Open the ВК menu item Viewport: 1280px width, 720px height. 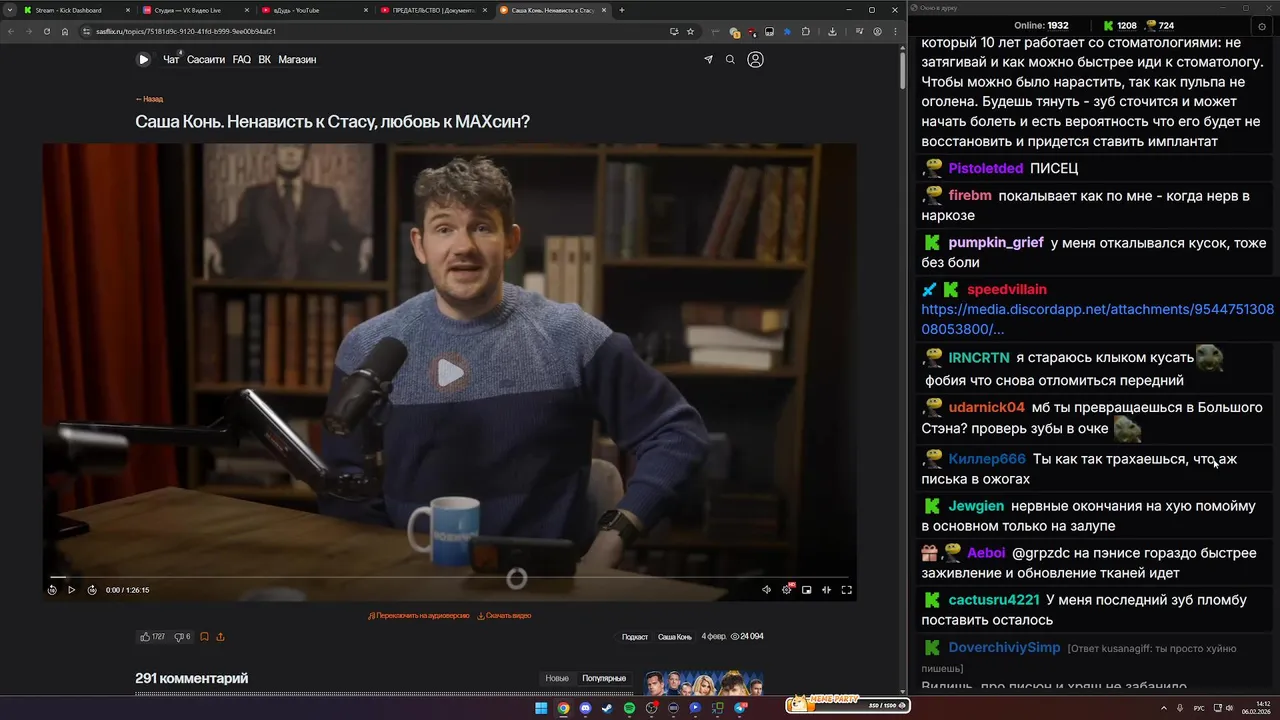coord(265,60)
